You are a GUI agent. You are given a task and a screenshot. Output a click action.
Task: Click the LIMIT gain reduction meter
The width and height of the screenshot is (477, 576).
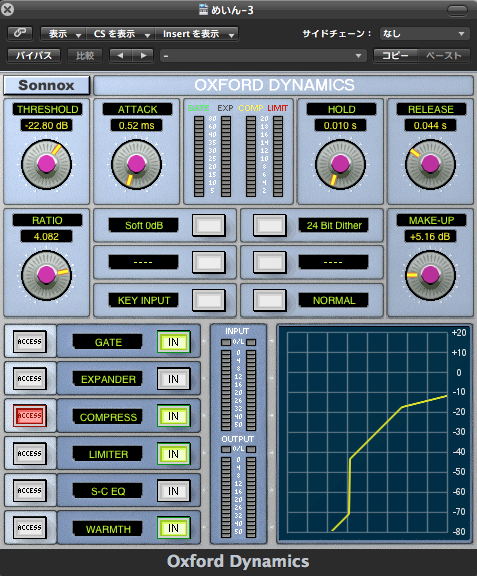[x=278, y=156]
